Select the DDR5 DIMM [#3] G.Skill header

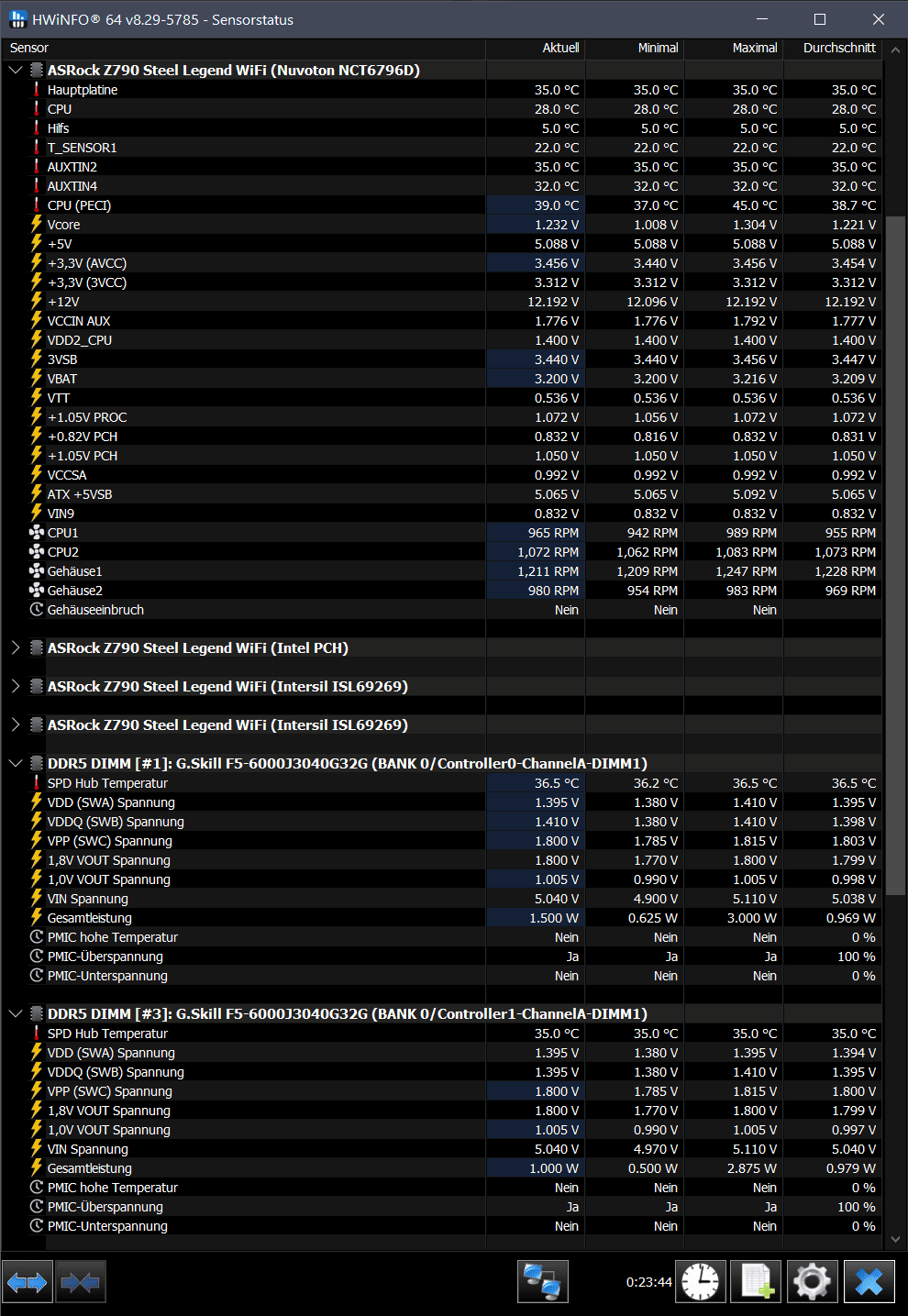pos(348,1014)
